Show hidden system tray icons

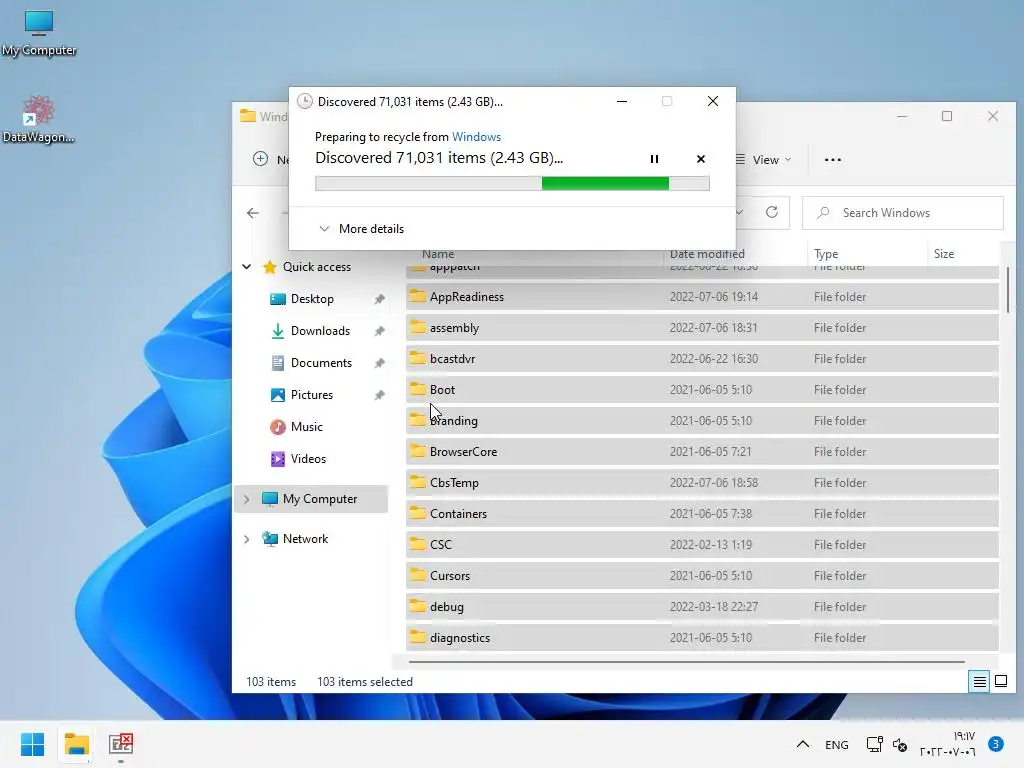(803, 744)
